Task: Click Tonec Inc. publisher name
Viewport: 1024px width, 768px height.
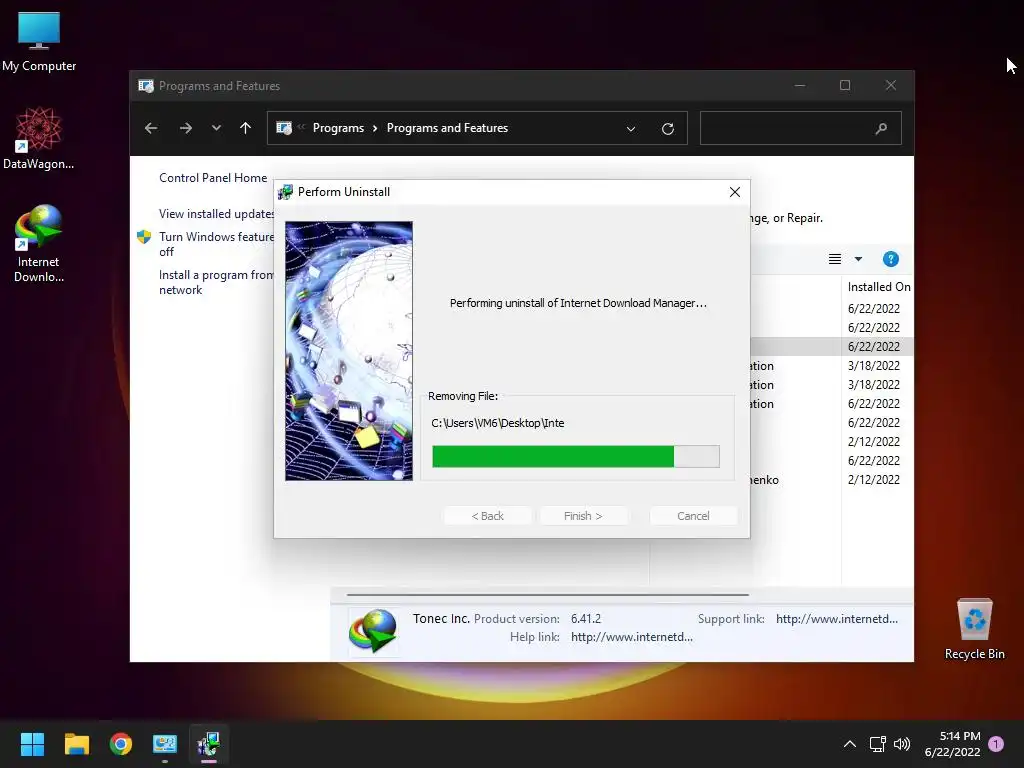Action: point(441,618)
